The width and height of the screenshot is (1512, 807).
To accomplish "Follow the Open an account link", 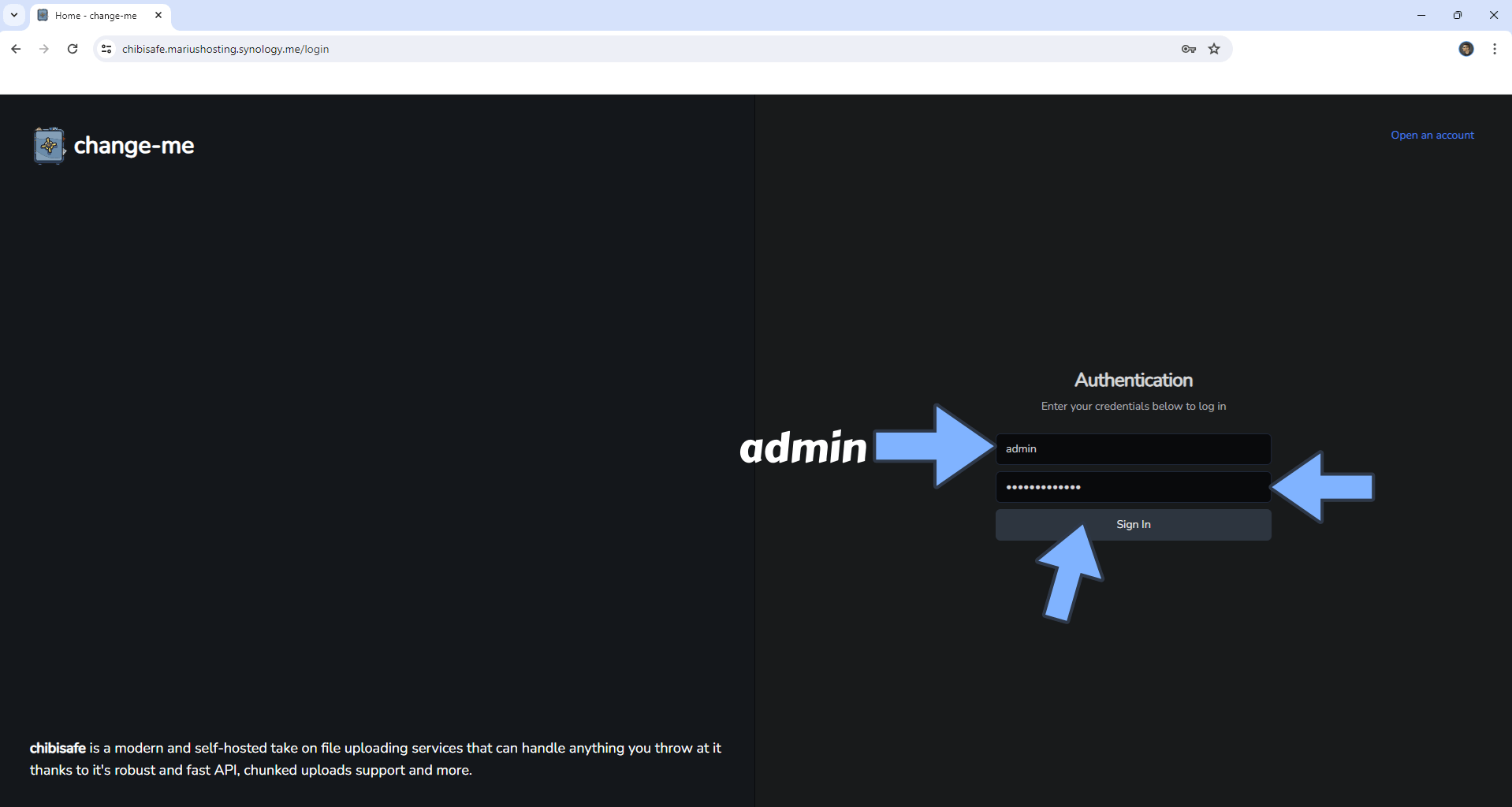I will [1432, 135].
